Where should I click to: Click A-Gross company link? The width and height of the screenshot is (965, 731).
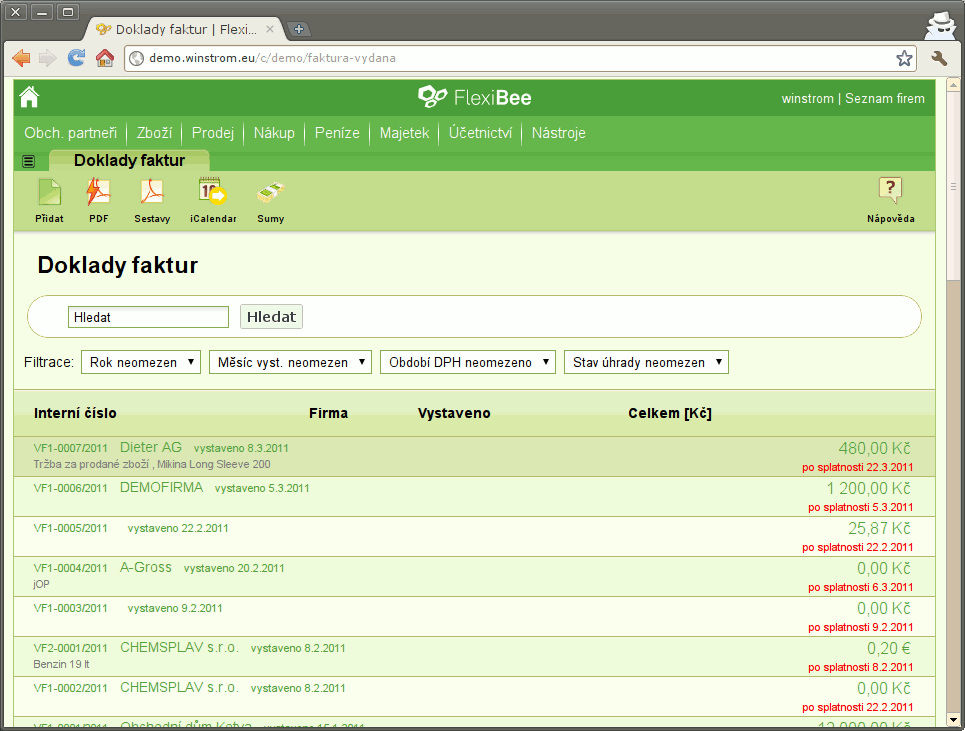coord(146,567)
